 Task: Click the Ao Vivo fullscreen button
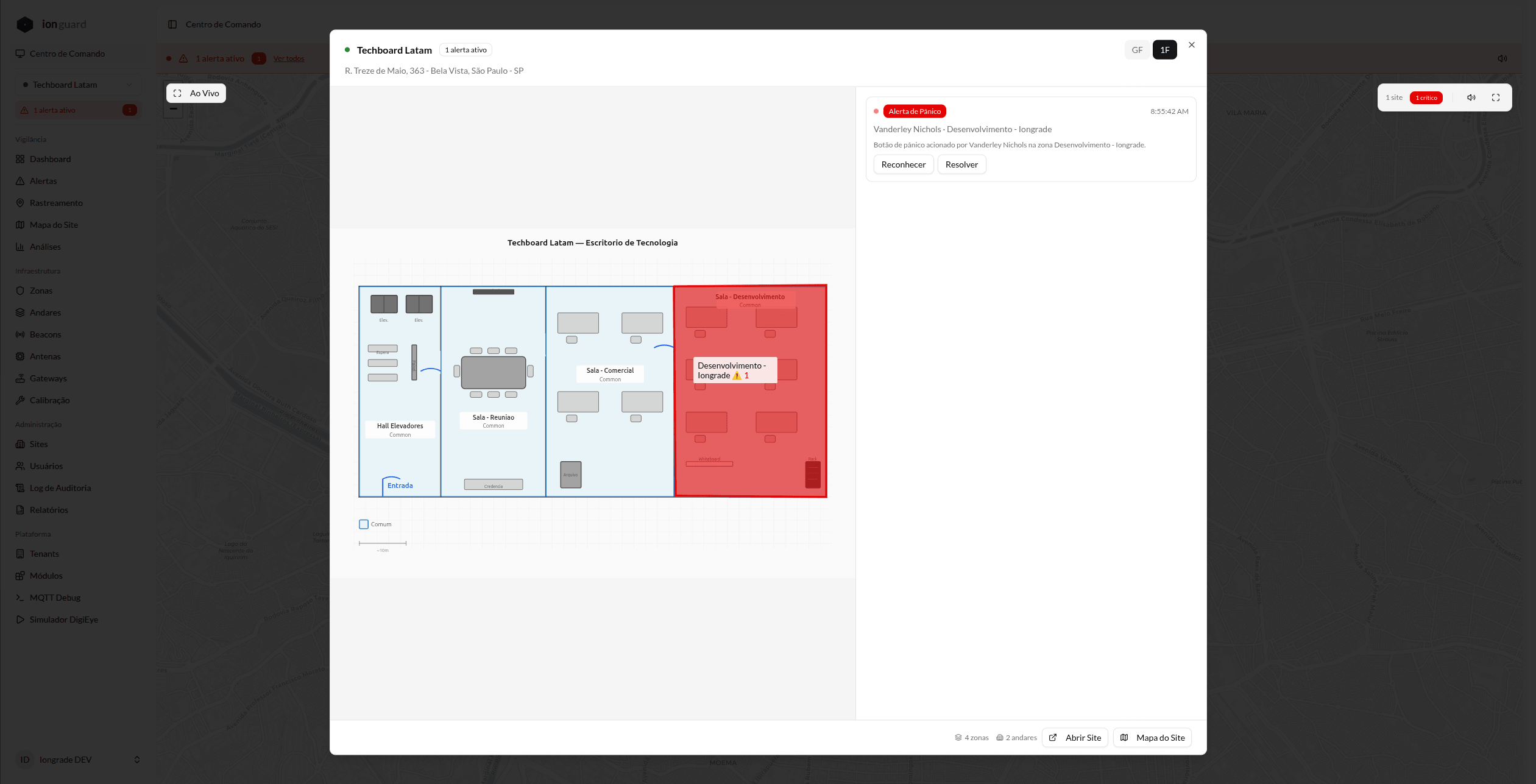point(196,93)
